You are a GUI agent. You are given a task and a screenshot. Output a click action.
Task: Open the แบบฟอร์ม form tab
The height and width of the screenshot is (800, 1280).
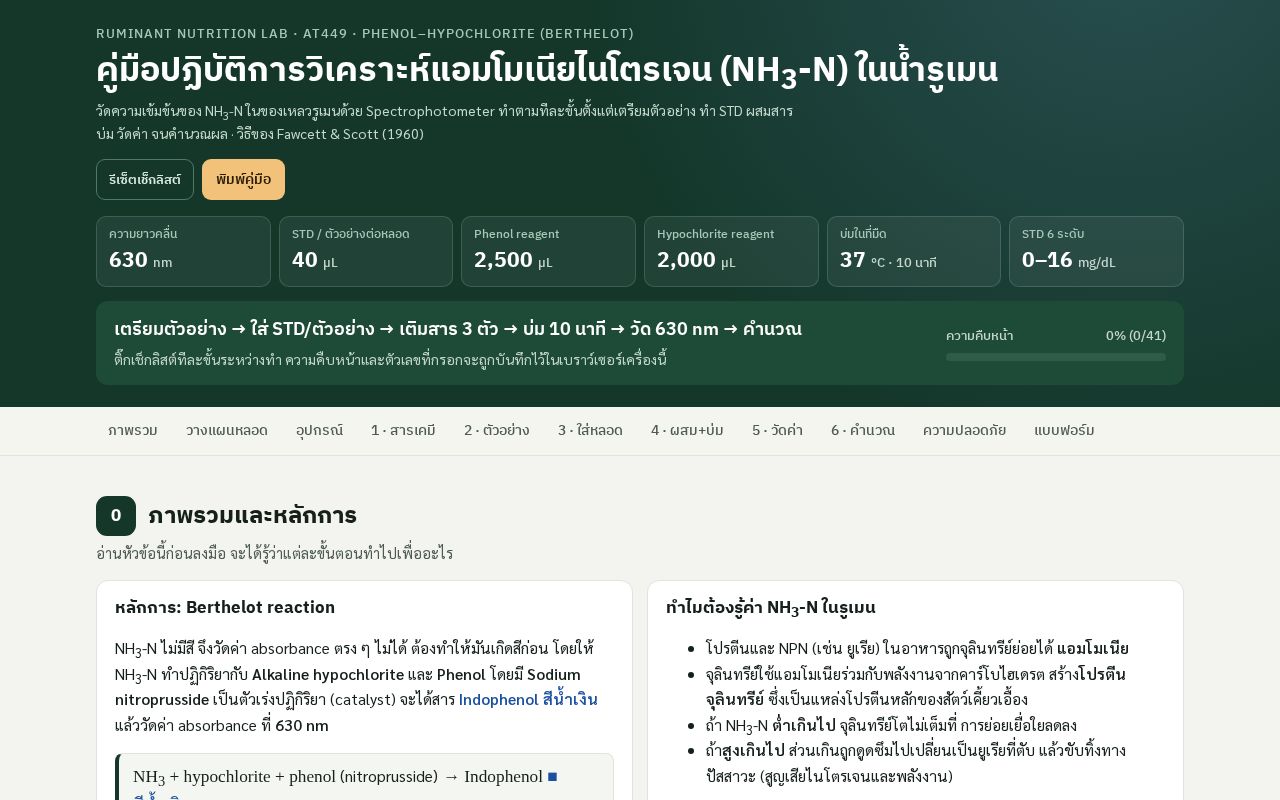click(1064, 430)
